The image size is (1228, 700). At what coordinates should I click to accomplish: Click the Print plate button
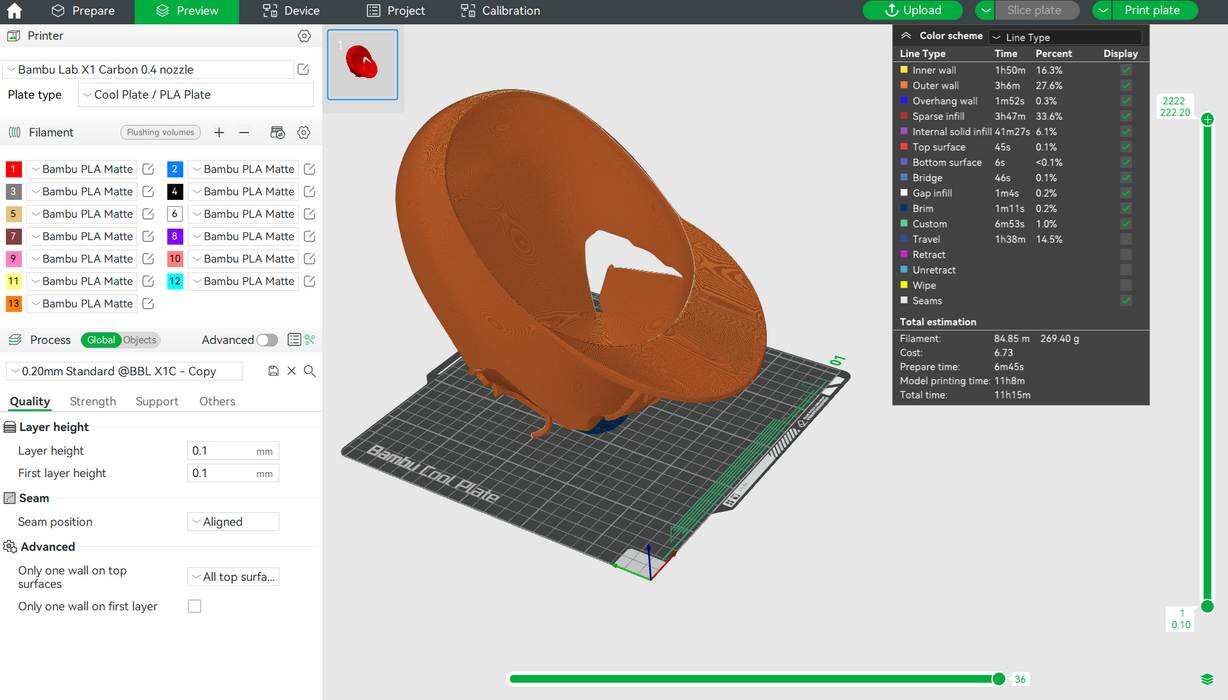coord(1151,11)
